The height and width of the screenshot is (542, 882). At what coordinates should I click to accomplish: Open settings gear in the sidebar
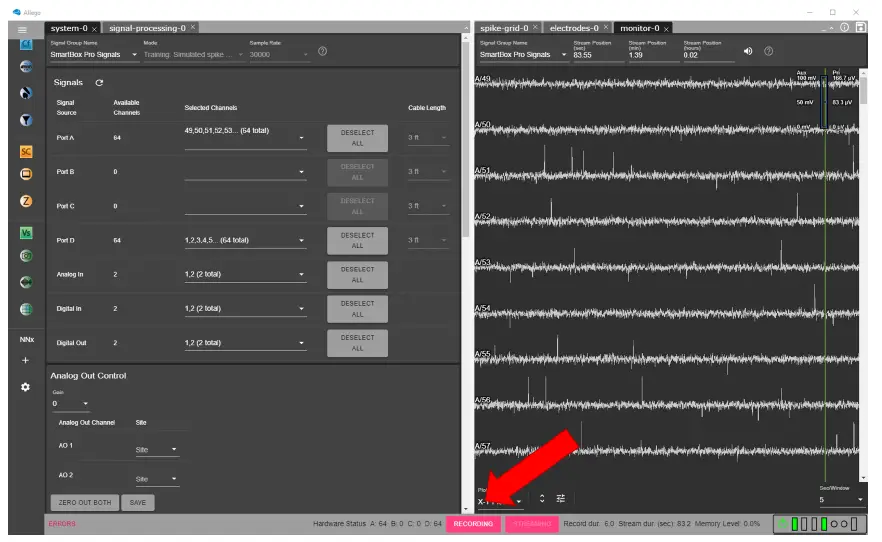[25, 387]
